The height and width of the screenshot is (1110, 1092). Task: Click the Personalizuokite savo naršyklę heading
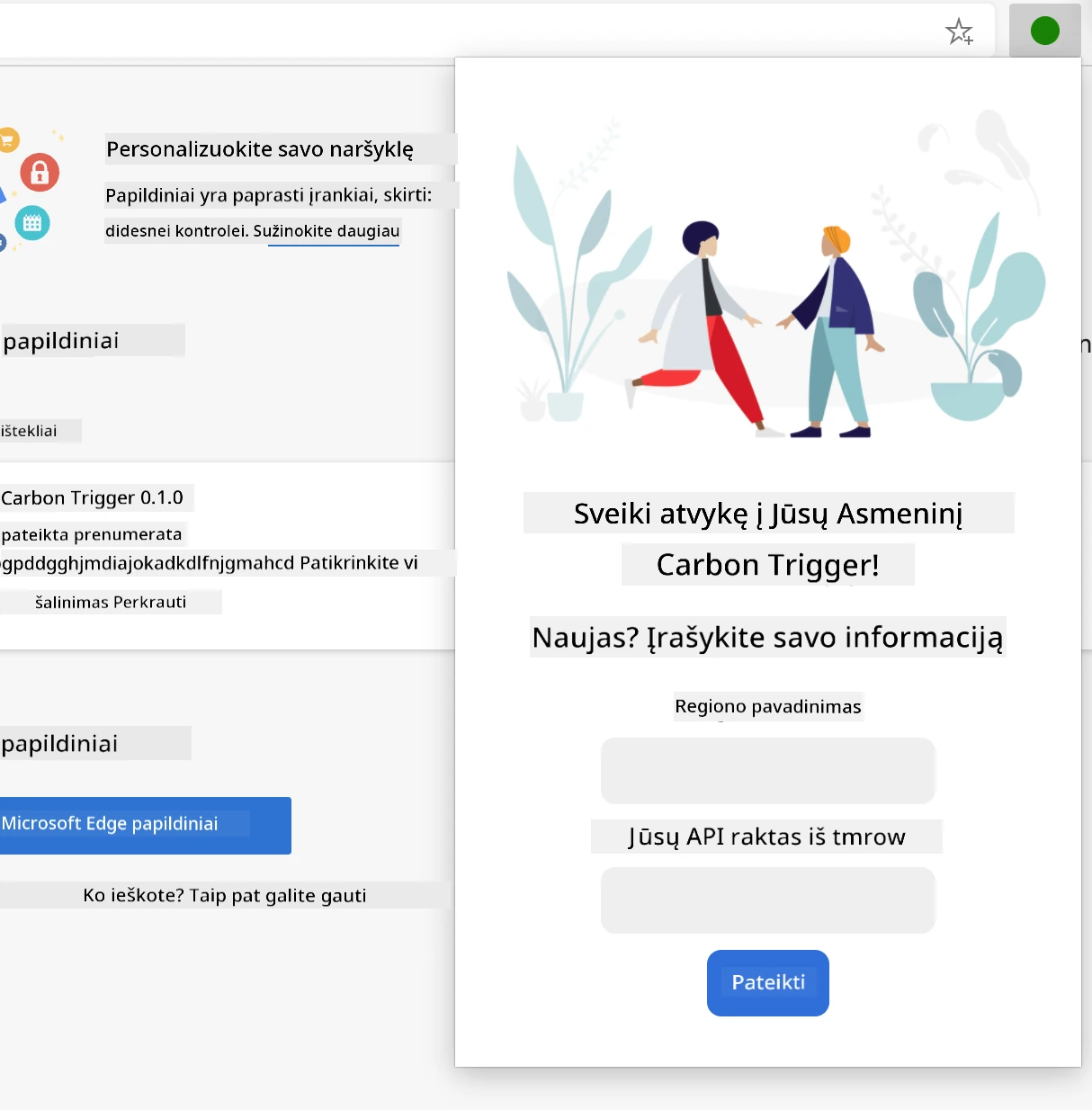coord(260,149)
